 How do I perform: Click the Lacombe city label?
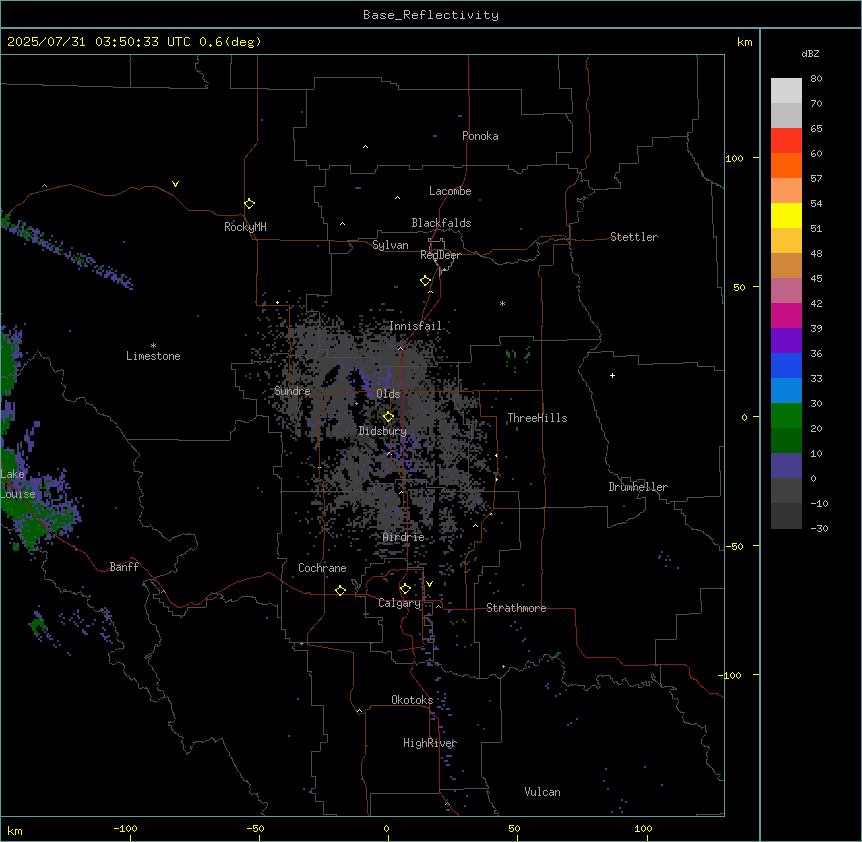(x=450, y=191)
